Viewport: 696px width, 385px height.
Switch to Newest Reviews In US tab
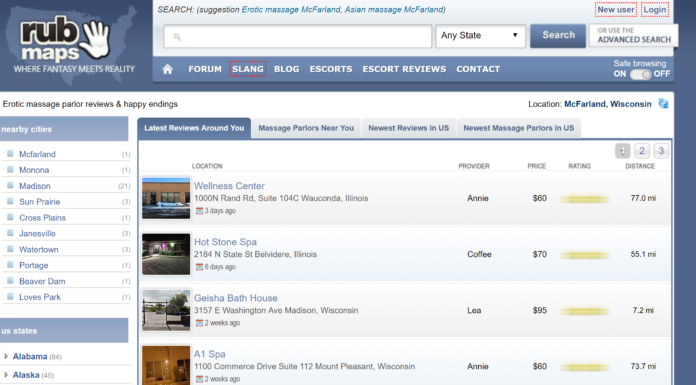(x=408, y=128)
